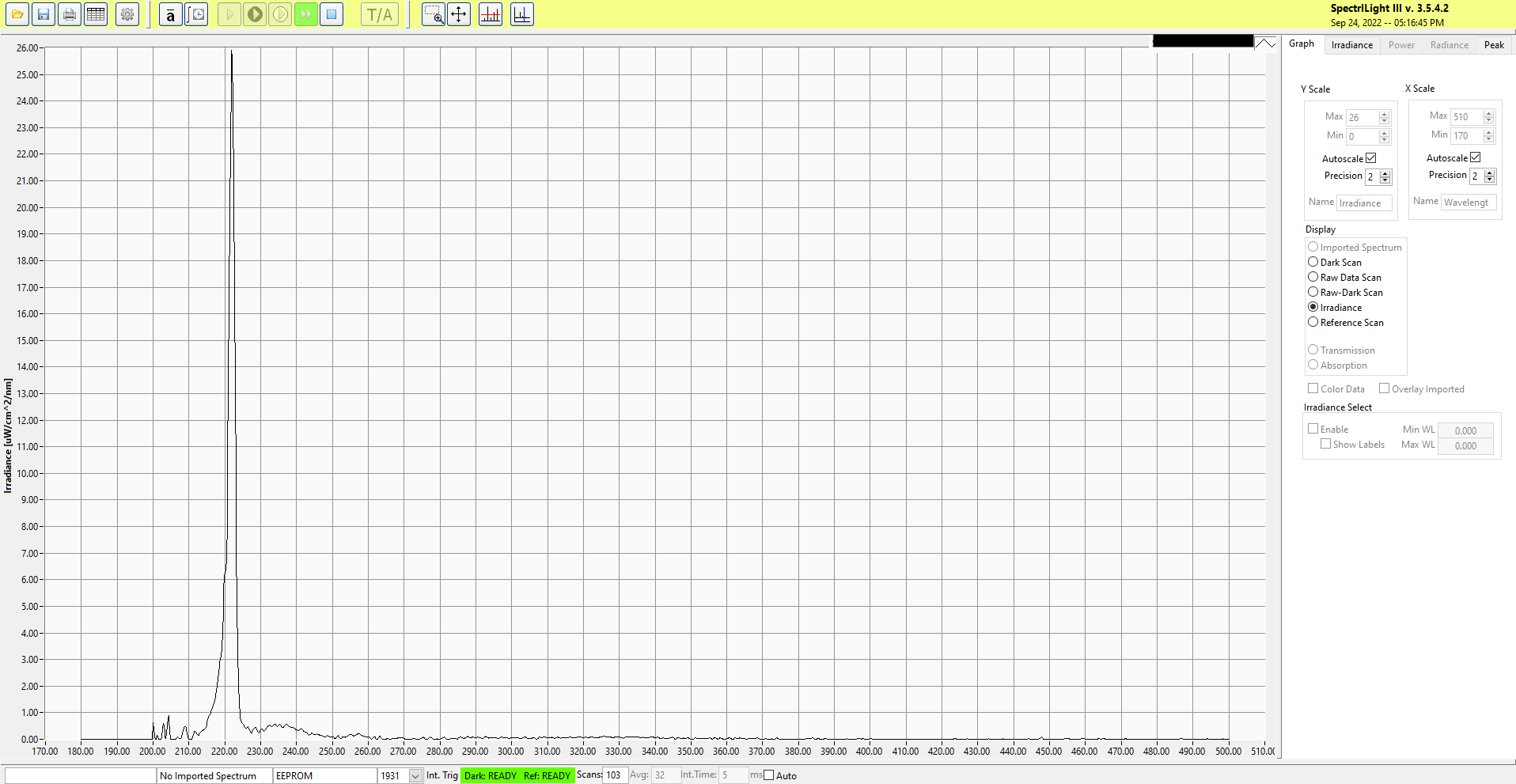Image resolution: width=1516 pixels, height=784 pixels.
Task: Open a spectrum file with the folder icon
Action: pyautogui.click(x=17, y=14)
